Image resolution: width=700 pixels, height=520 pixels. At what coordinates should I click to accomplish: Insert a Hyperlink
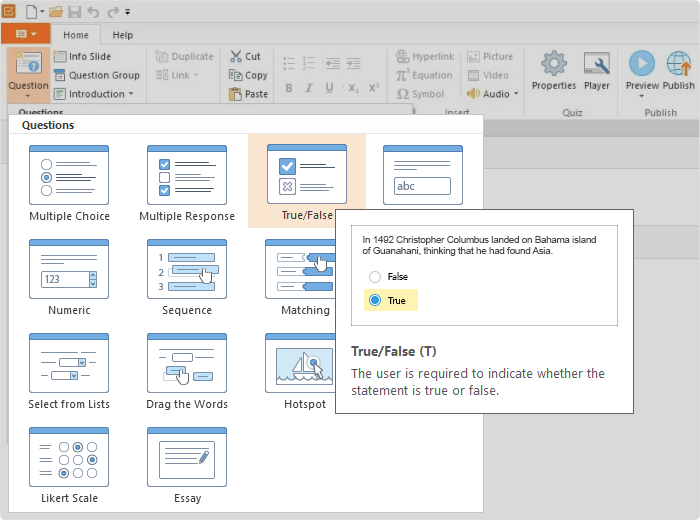425,56
